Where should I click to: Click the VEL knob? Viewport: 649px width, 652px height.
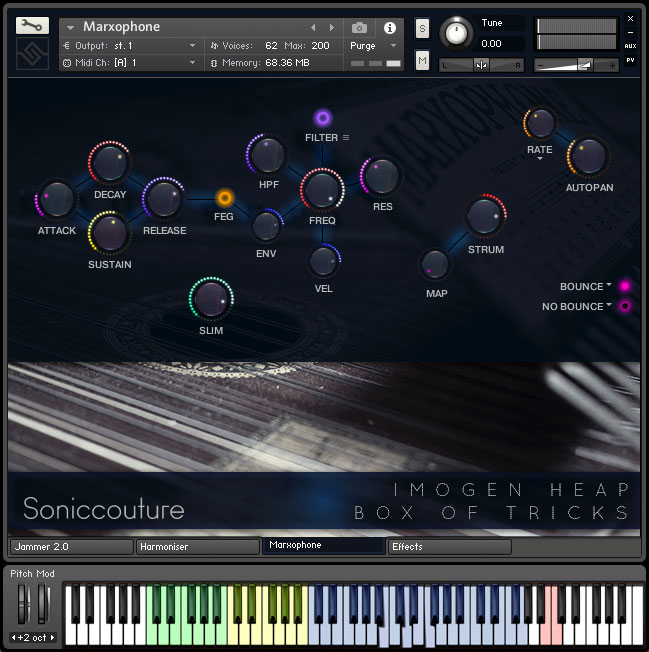click(323, 261)
